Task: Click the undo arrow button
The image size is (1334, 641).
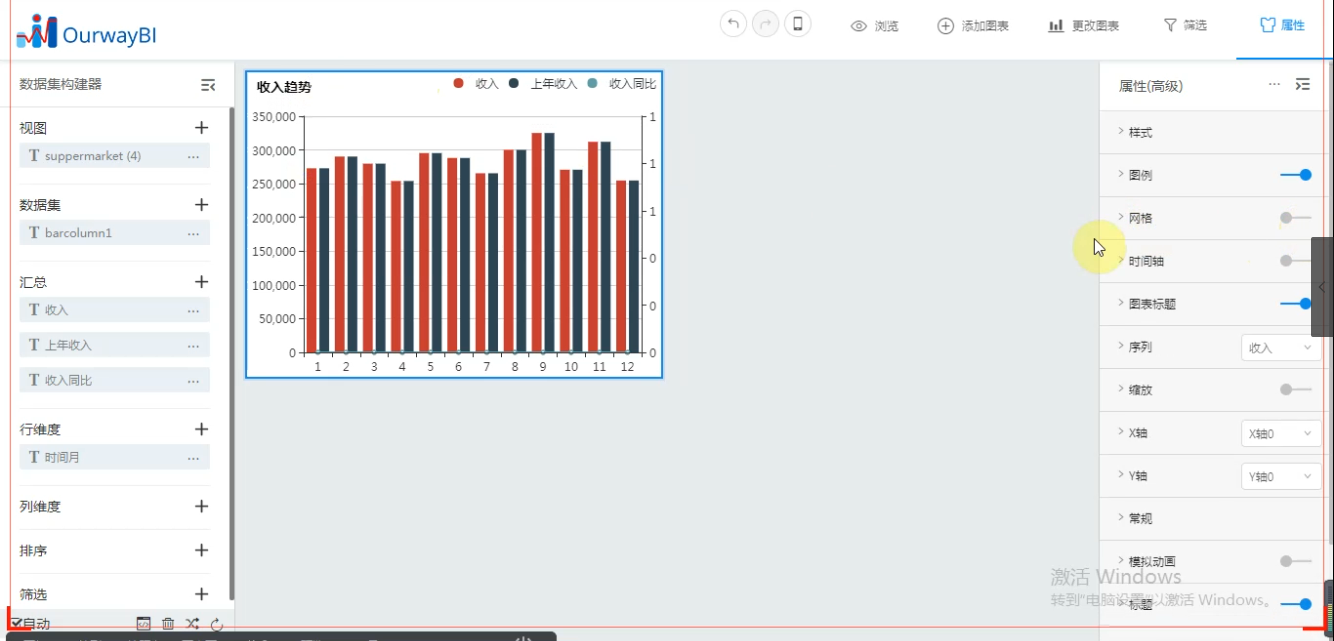Action: 734,25
